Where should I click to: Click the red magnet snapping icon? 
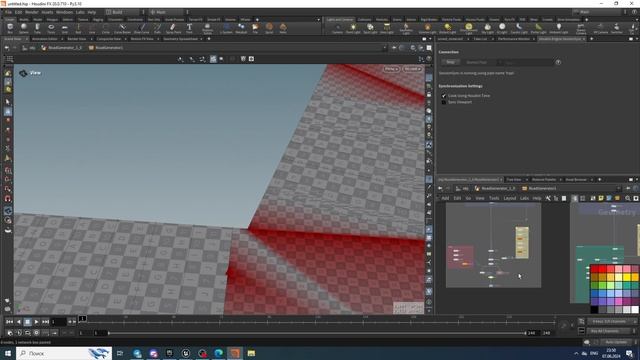tap(8, 199)
